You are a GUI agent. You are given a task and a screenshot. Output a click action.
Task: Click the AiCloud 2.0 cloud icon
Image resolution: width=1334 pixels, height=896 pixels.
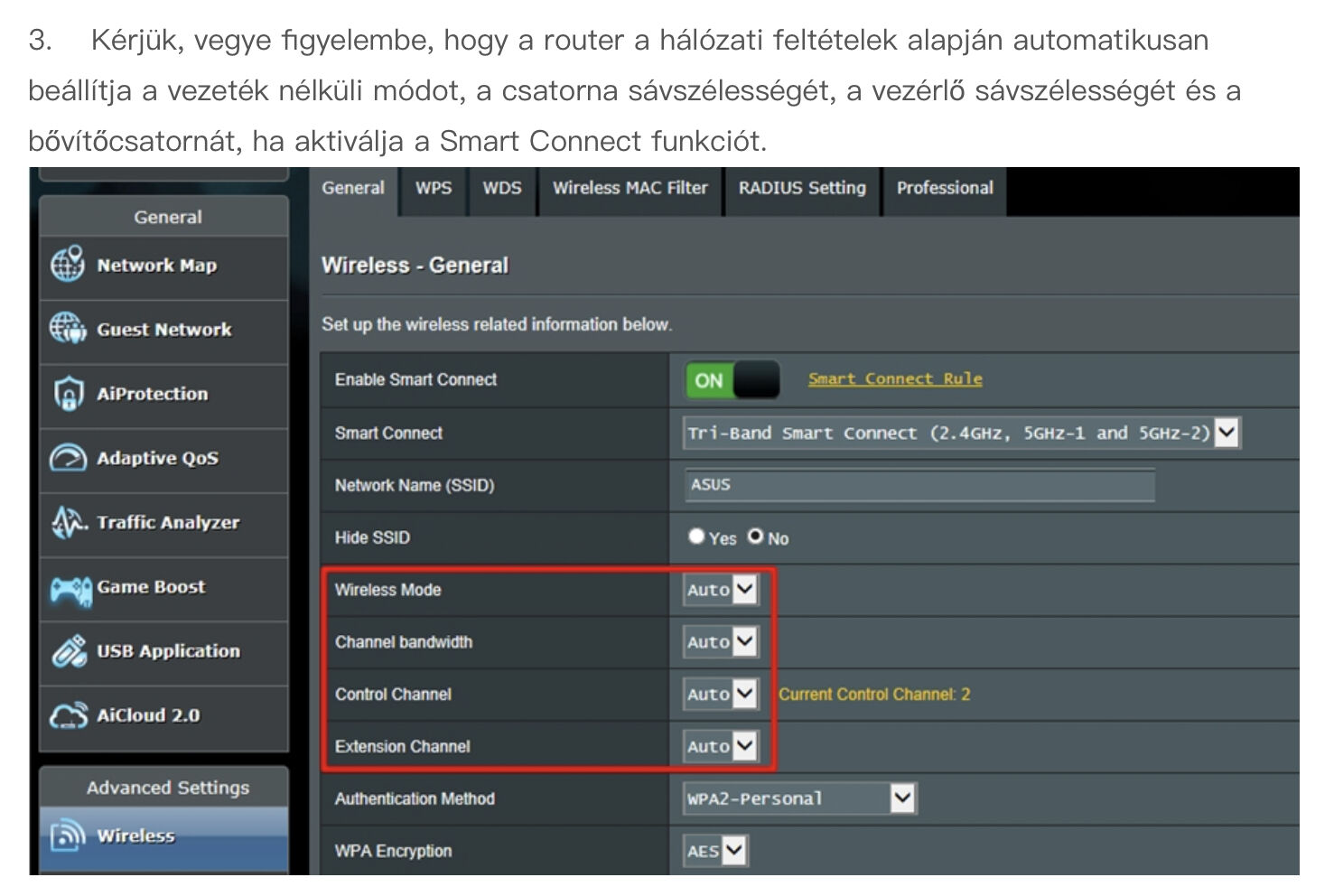(x=68, y=715)
